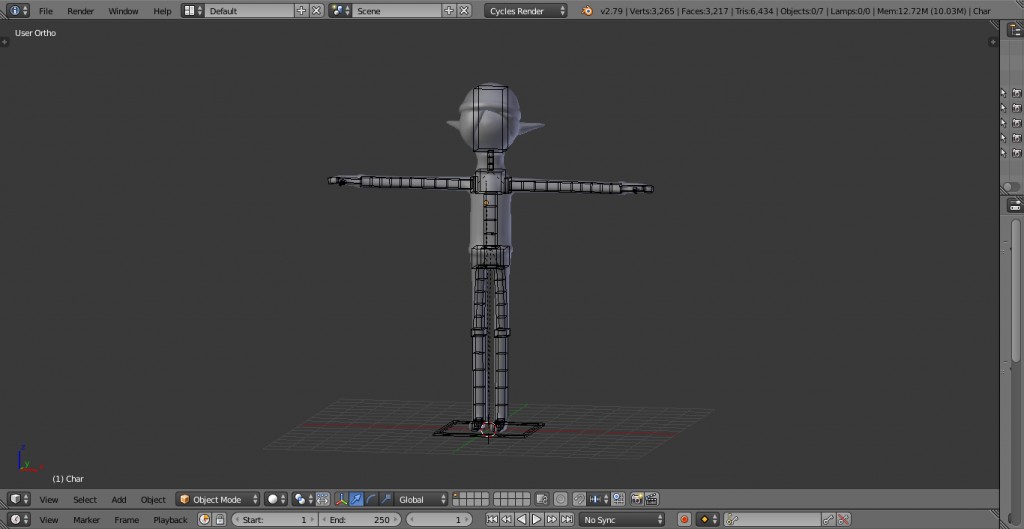Image resolution: width=1024 pixels, height=529 pixels.
Task: Click the delete keyframes icon
Action: click(844, 520)
